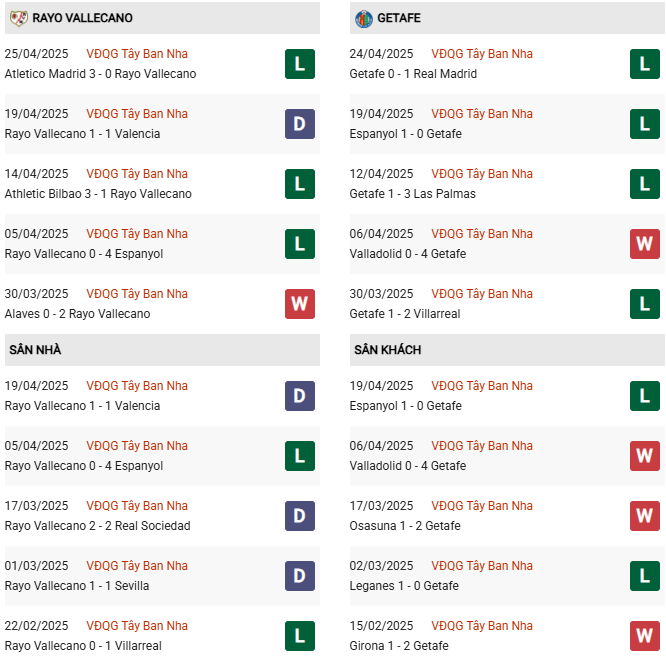The height and width of the screenshot is (659, 666).
Task: Click the W badge for Osasuna 1-2 Getafe
Action: point(645,516)
